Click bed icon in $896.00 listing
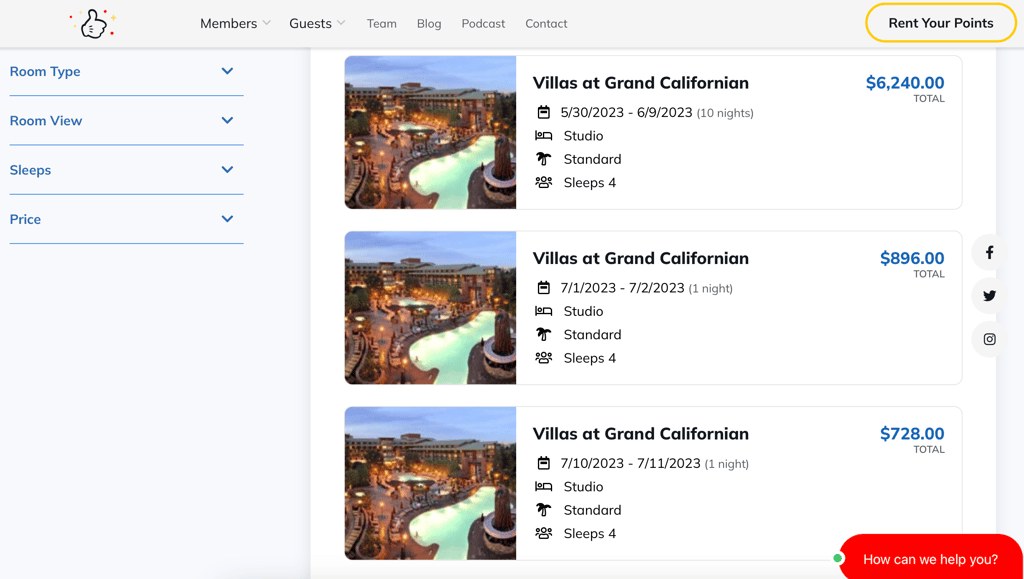Viewport: 1024px width, 579px height. [544, 311]
